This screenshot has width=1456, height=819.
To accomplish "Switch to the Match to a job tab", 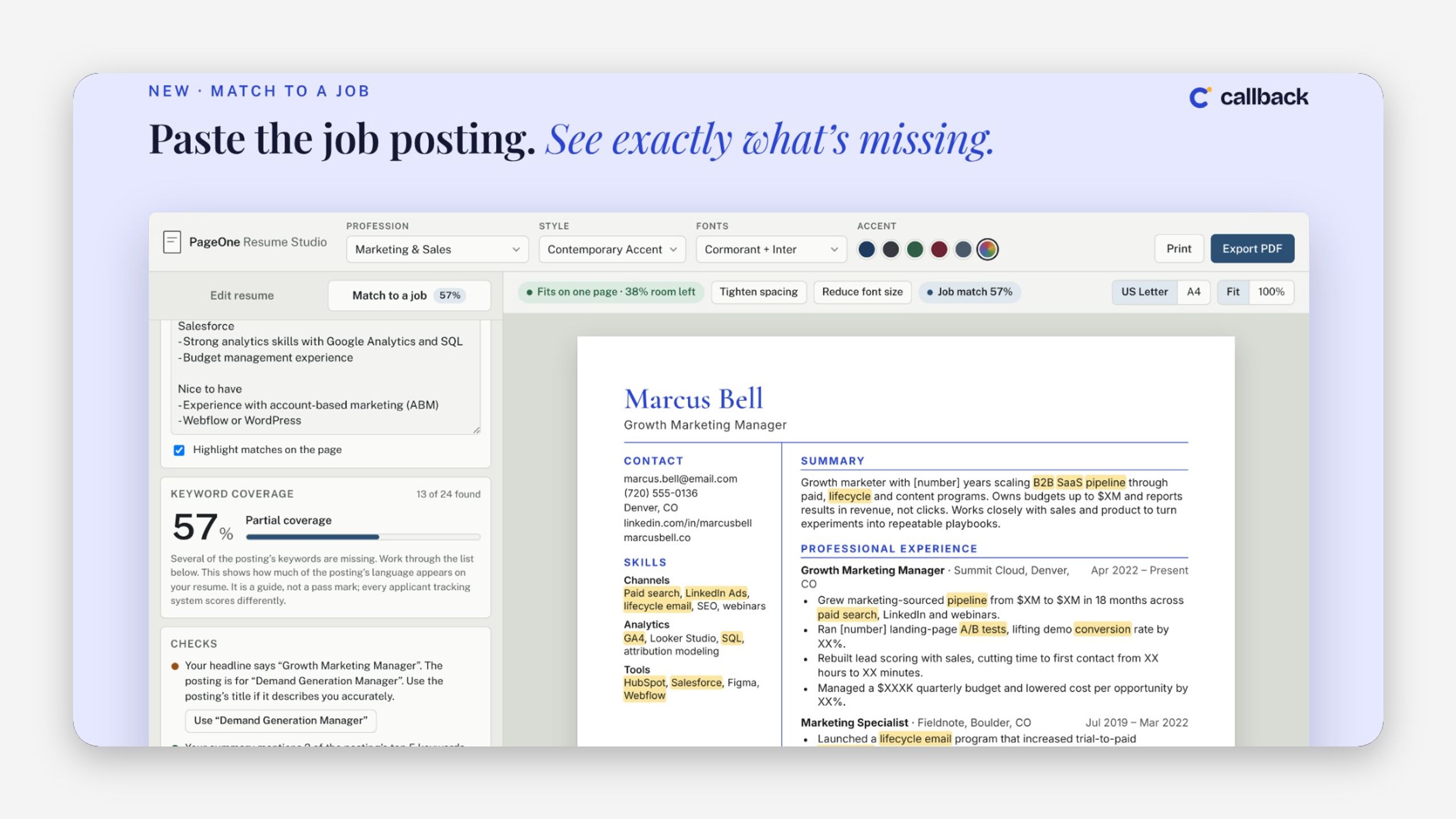I will pyautogui.click(x=409, y=295).
